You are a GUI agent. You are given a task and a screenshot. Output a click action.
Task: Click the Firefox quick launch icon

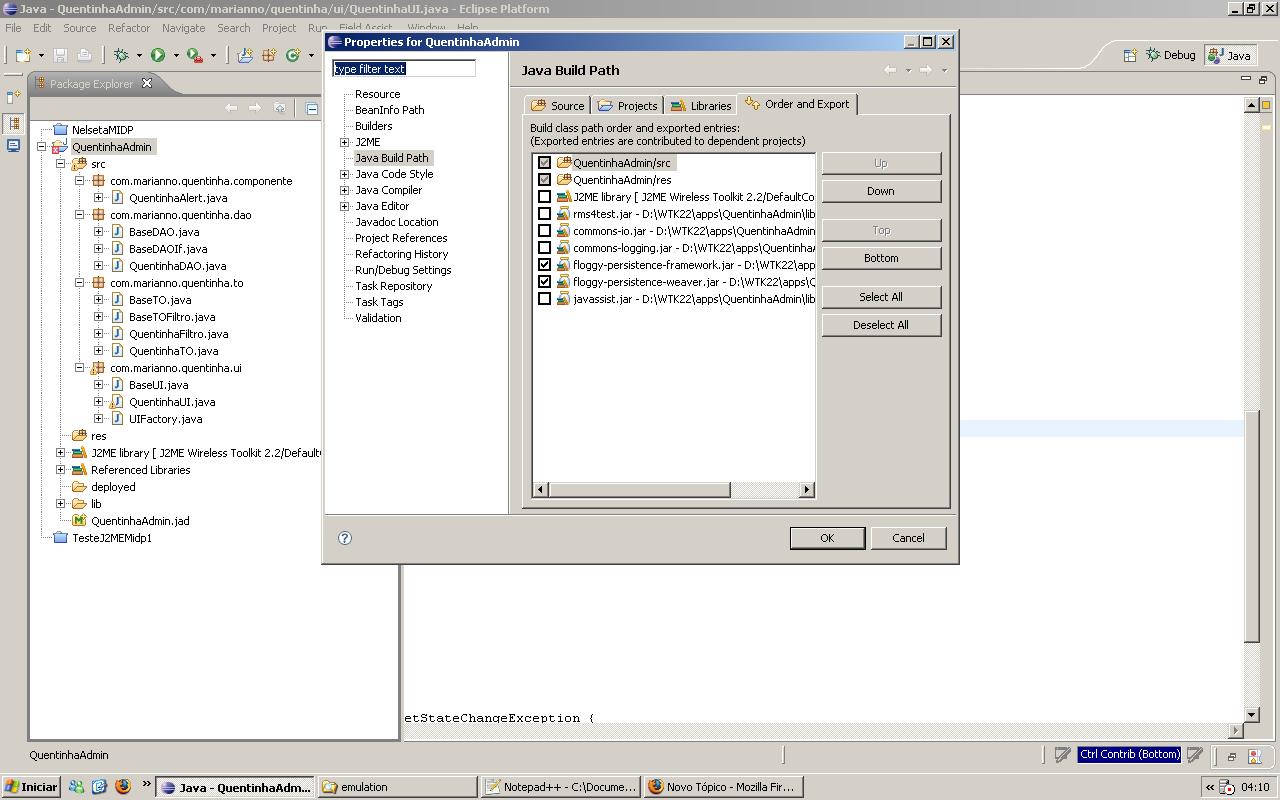point(123,787)
